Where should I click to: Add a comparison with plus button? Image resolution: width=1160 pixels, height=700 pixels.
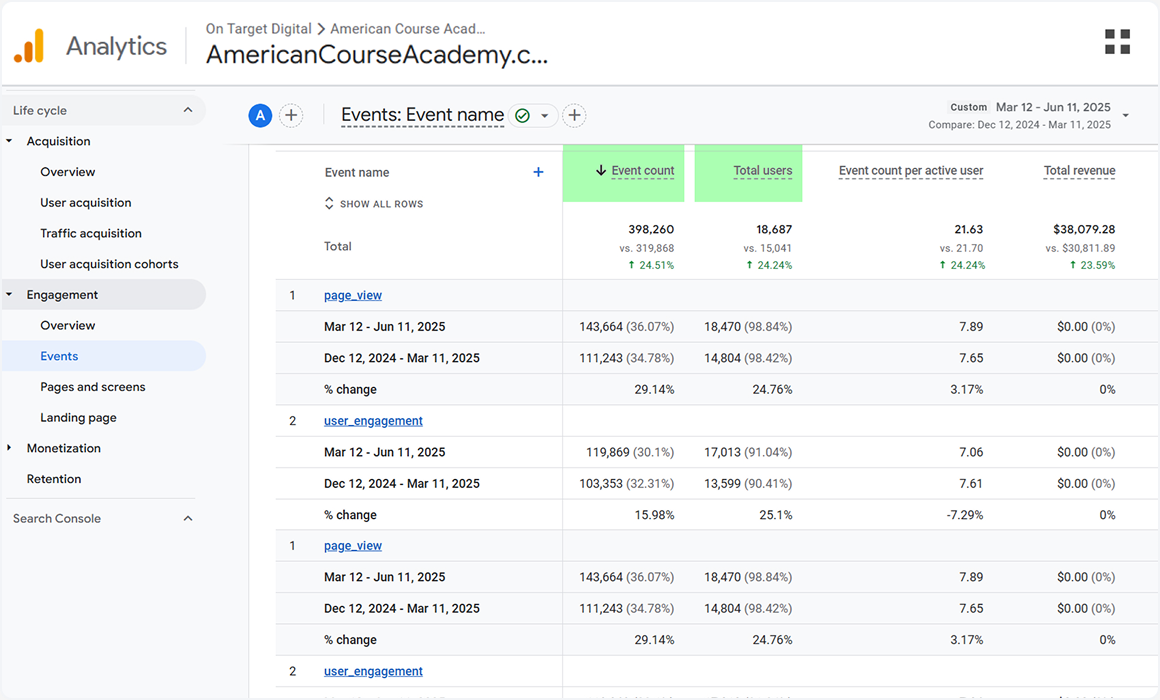coord(291,116)
